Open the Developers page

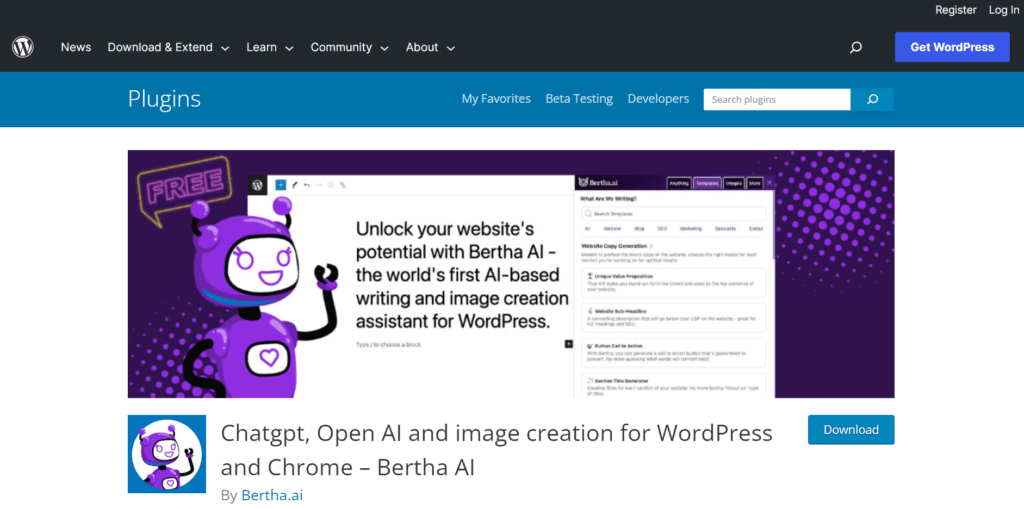click(x=658, y=99)
